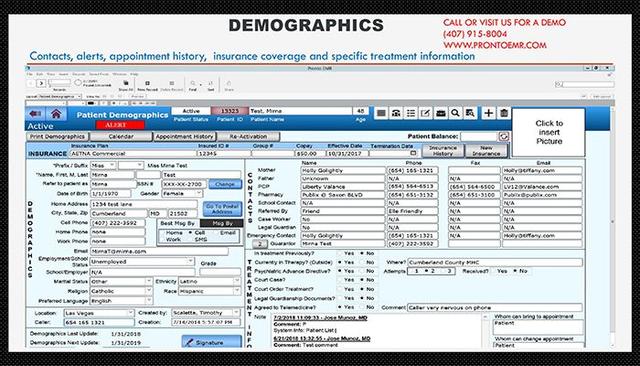The image size is (640, 366).
Task: Click the Msg By tab
Action: 222,223
